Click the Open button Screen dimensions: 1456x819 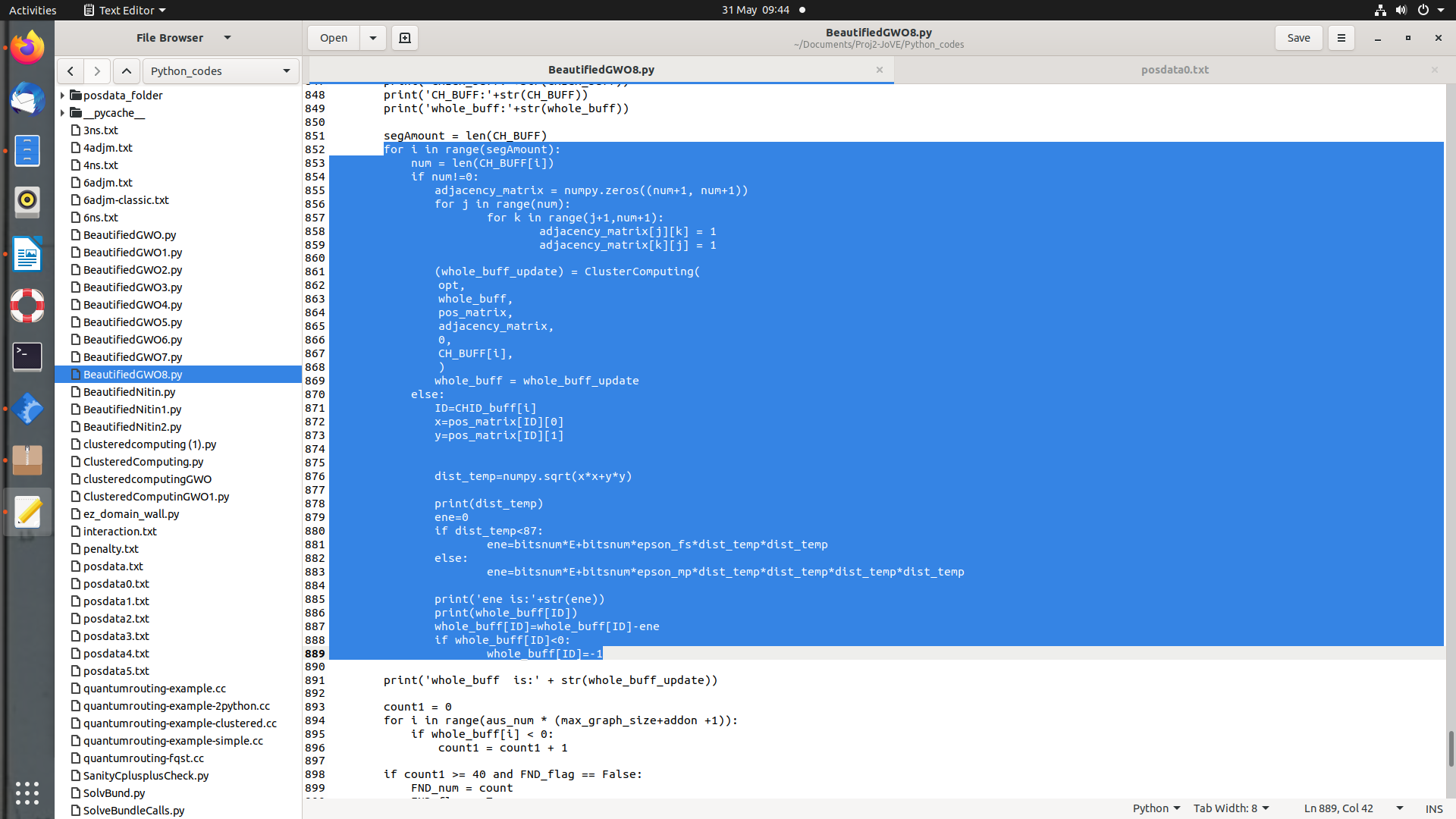coord(334,38)
